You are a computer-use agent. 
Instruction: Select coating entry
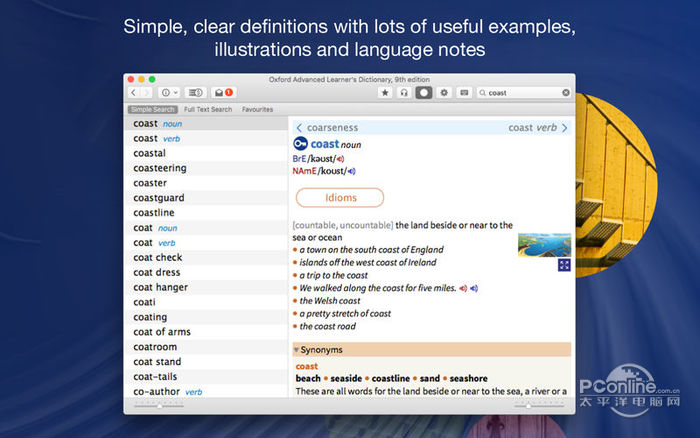click(206, 317)
